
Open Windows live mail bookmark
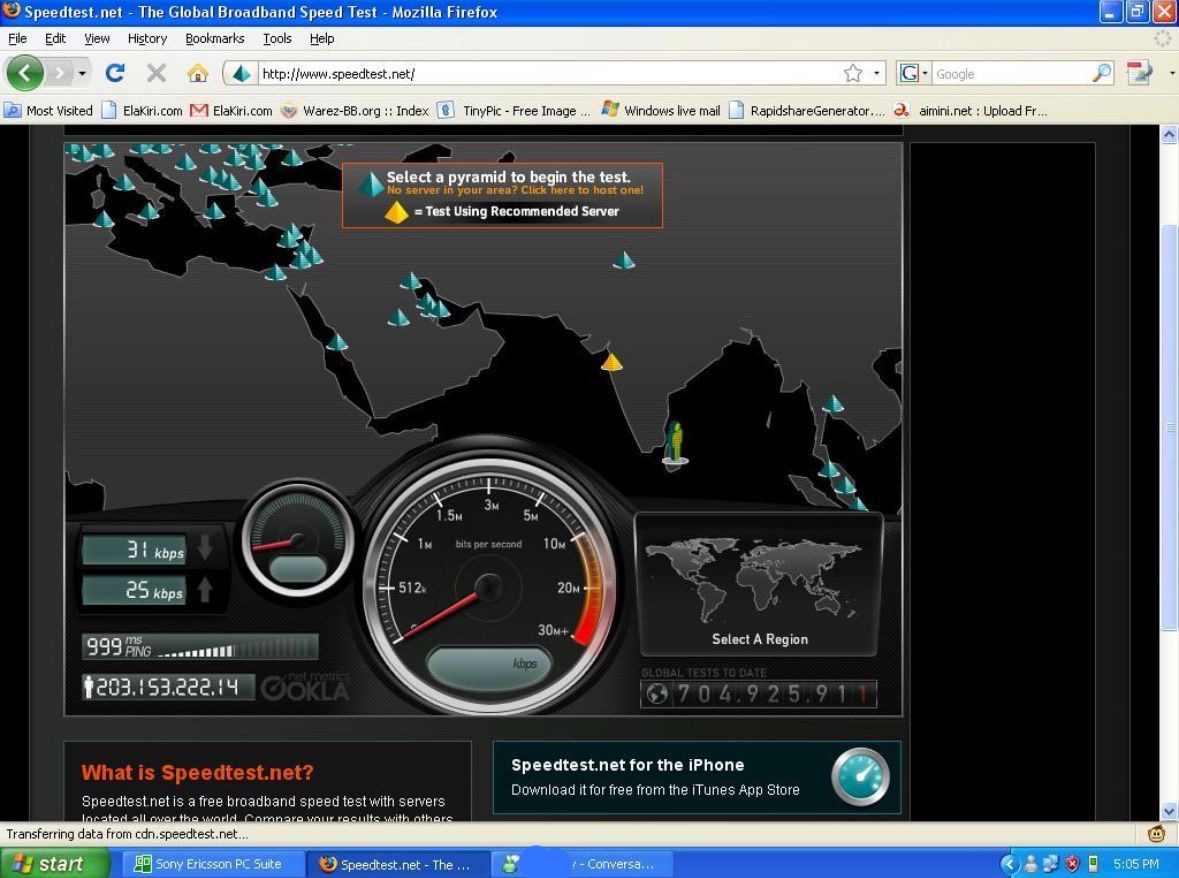662,111
